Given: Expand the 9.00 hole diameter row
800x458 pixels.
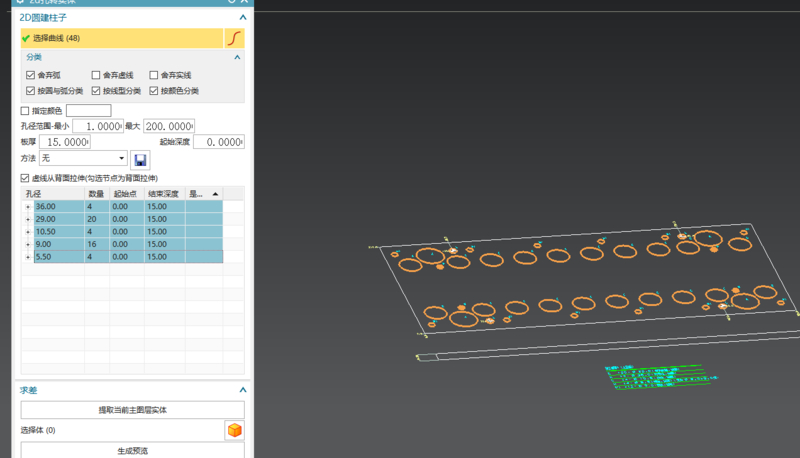Looking at the screenshot, I should click(28, 244).
